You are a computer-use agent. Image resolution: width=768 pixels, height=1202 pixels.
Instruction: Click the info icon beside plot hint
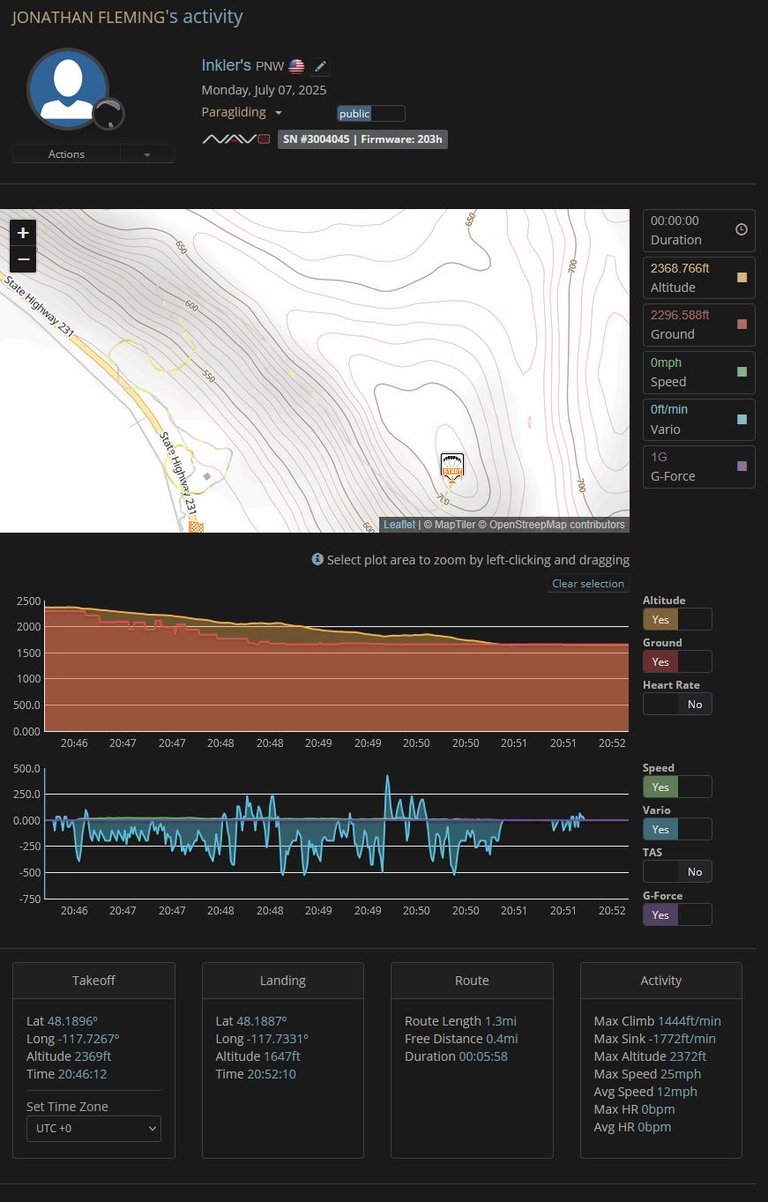317,560
